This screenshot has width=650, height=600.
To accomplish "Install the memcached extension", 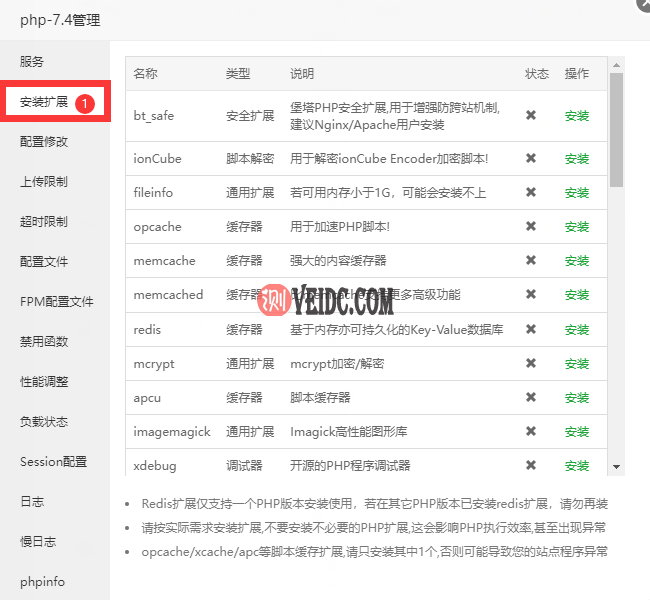I will [577, 294].
